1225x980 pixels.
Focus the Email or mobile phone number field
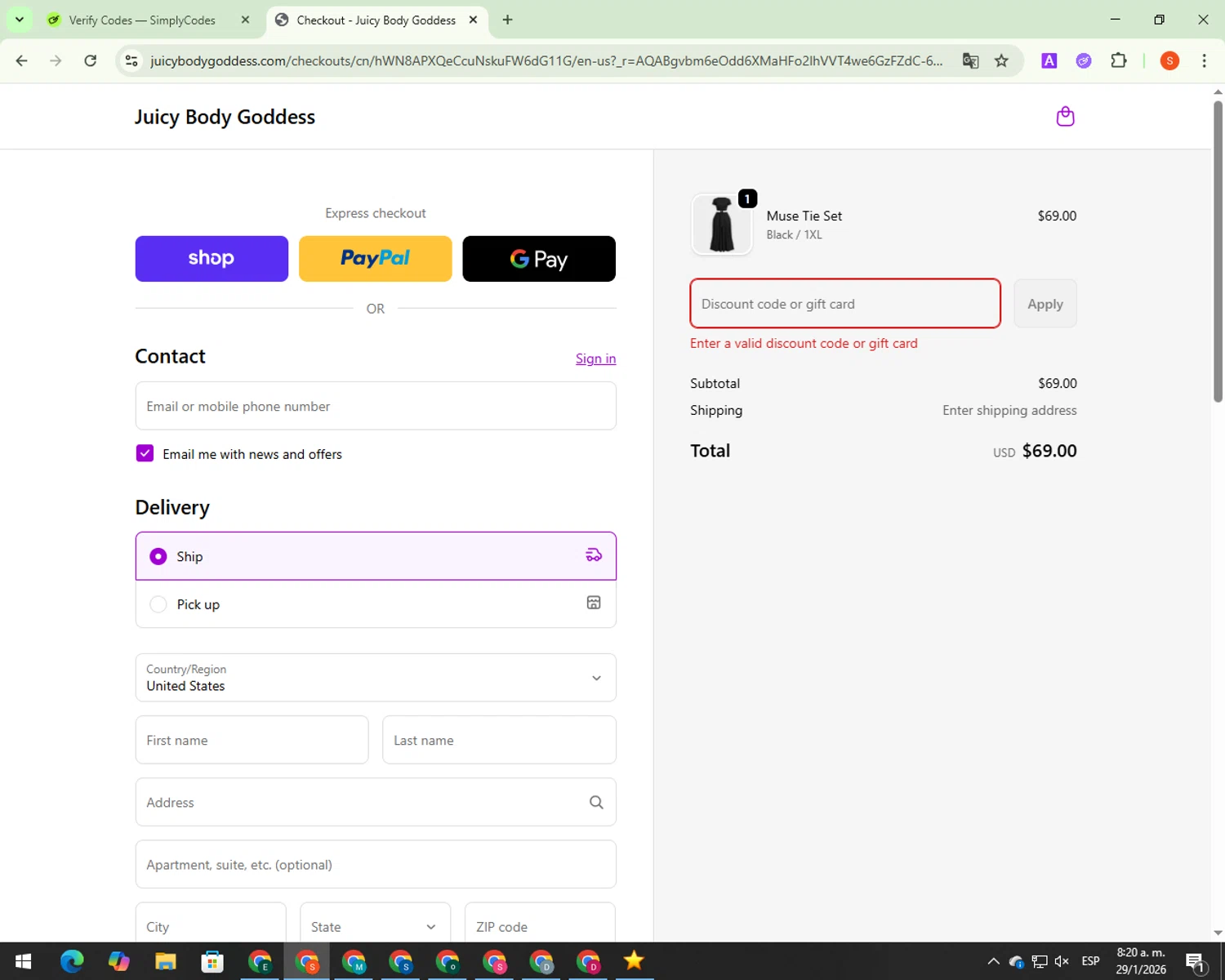click(376, 406)
